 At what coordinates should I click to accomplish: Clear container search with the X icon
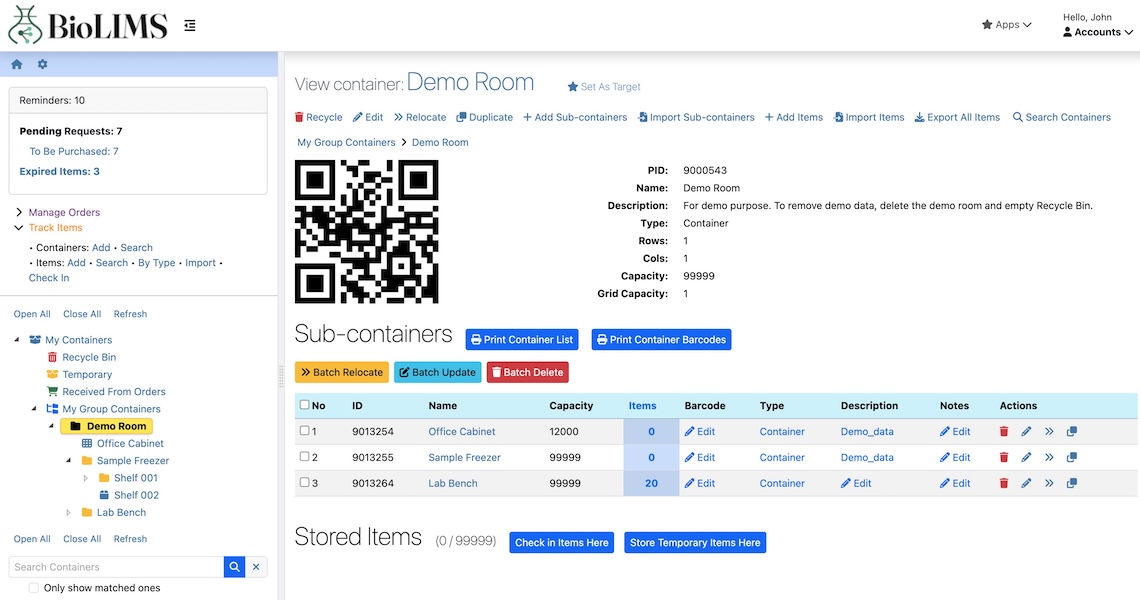(256, 567)
